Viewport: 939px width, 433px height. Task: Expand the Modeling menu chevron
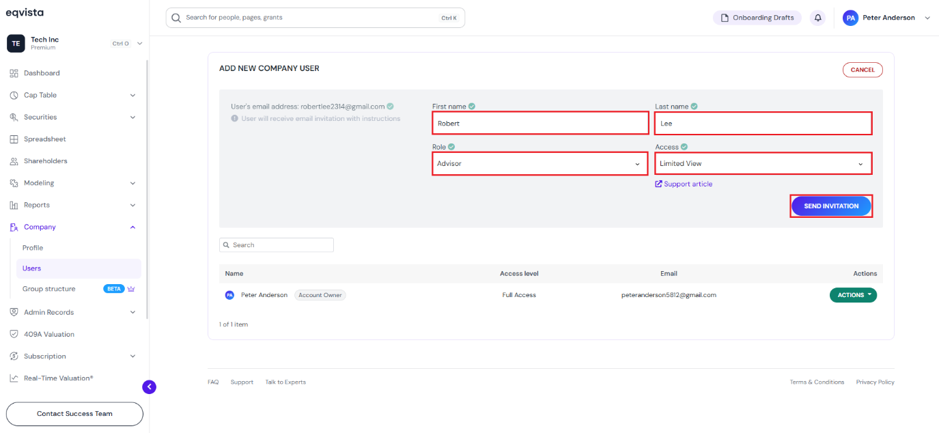pyautogui.click(x=133, y=183)
